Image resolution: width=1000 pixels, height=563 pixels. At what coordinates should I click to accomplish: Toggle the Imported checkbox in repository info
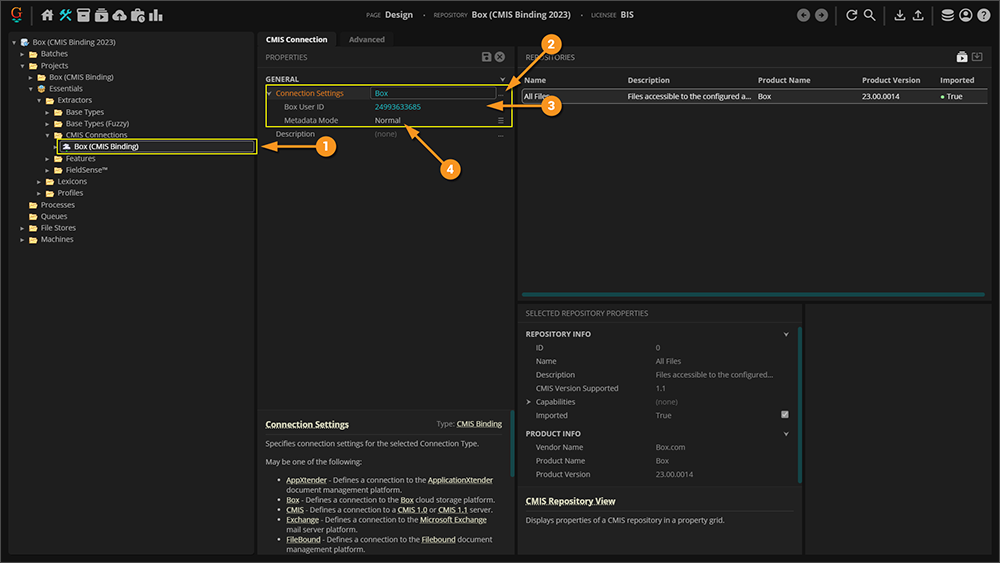click(784, 415)
